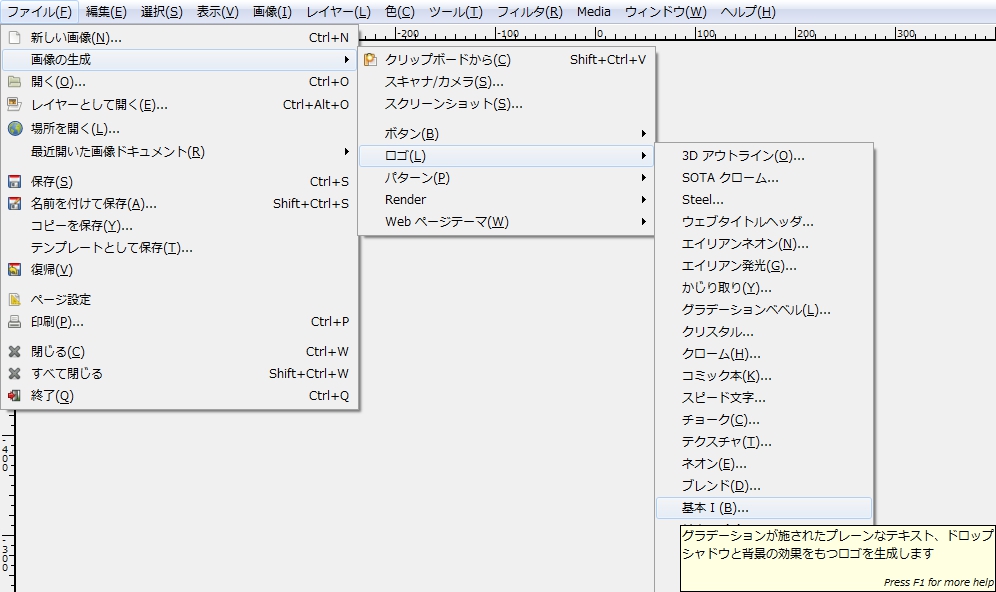Image resolution: width=996 pixels, height=592 pixels.
Task: Click the clipboard icon beside クリップボードから(C)
Action: [x=370, y=60]
